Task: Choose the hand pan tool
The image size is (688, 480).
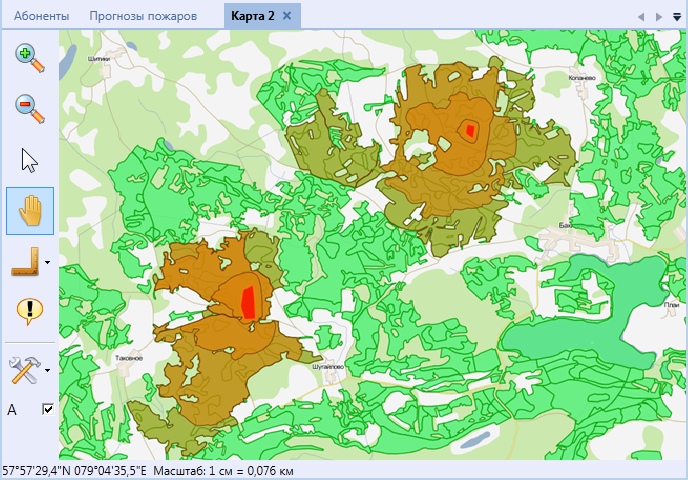Action: pos(30,211)
